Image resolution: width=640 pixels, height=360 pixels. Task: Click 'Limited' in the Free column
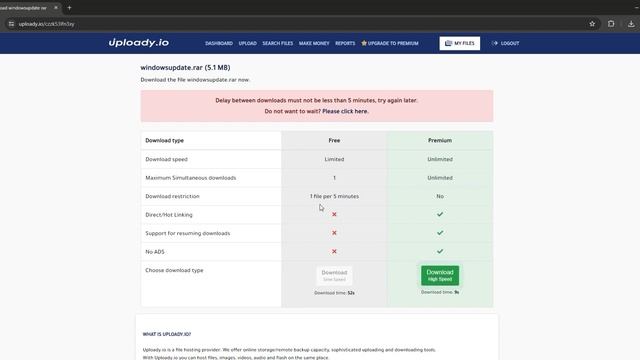(334, 159)
